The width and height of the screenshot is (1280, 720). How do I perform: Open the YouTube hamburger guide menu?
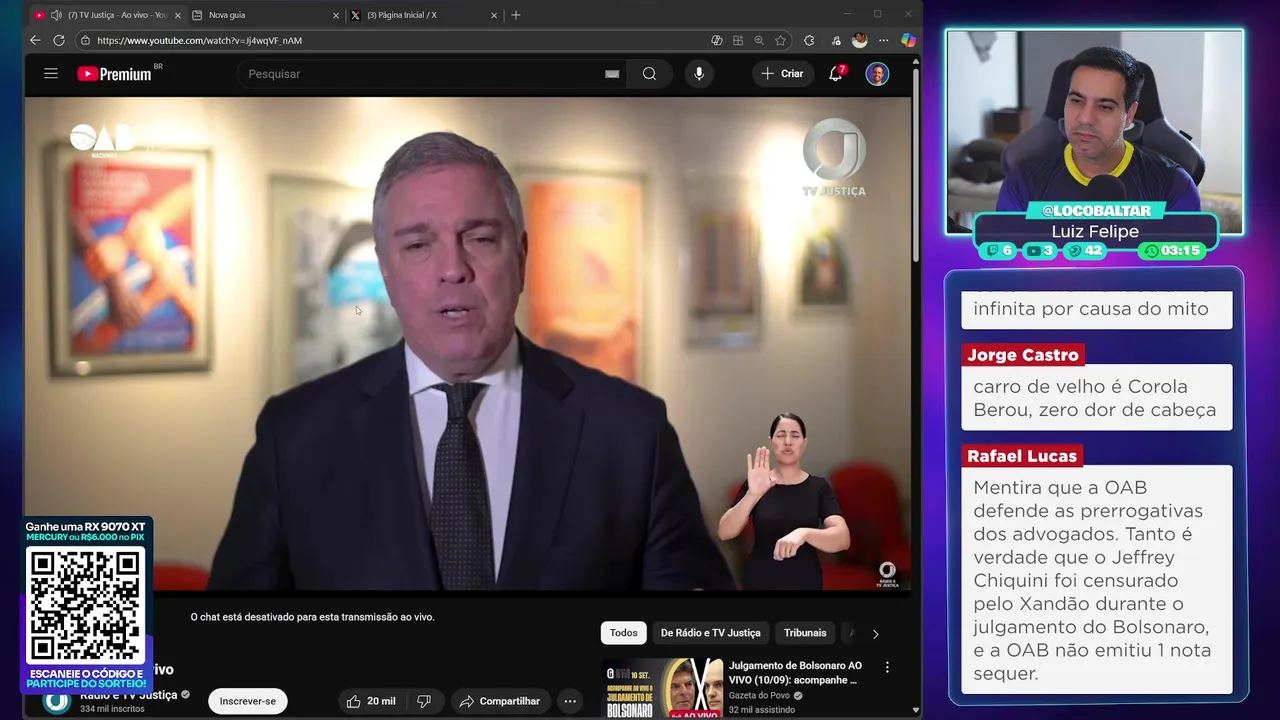pos(51,74)
